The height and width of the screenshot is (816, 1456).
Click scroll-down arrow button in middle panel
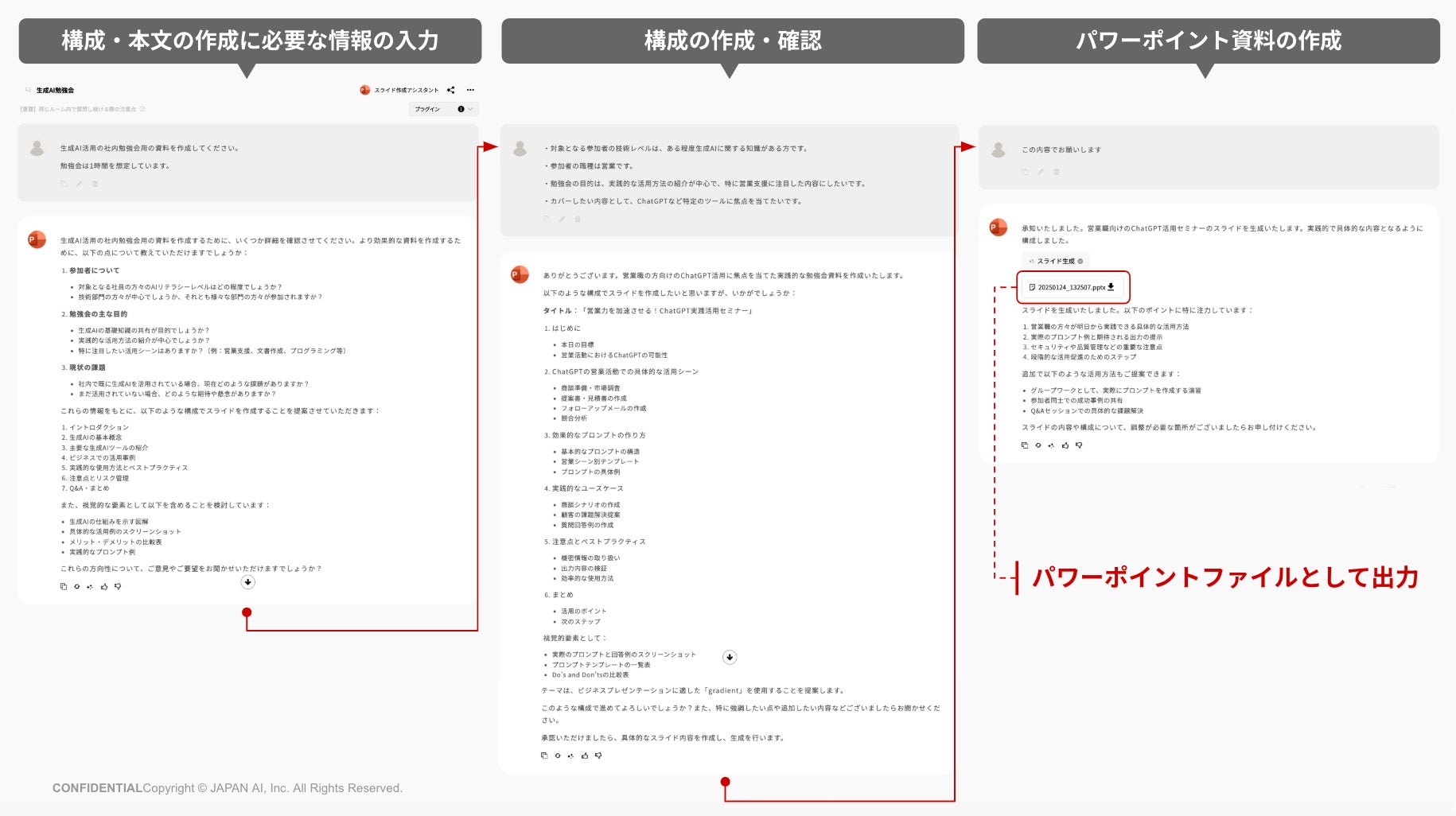coord(730,657)
